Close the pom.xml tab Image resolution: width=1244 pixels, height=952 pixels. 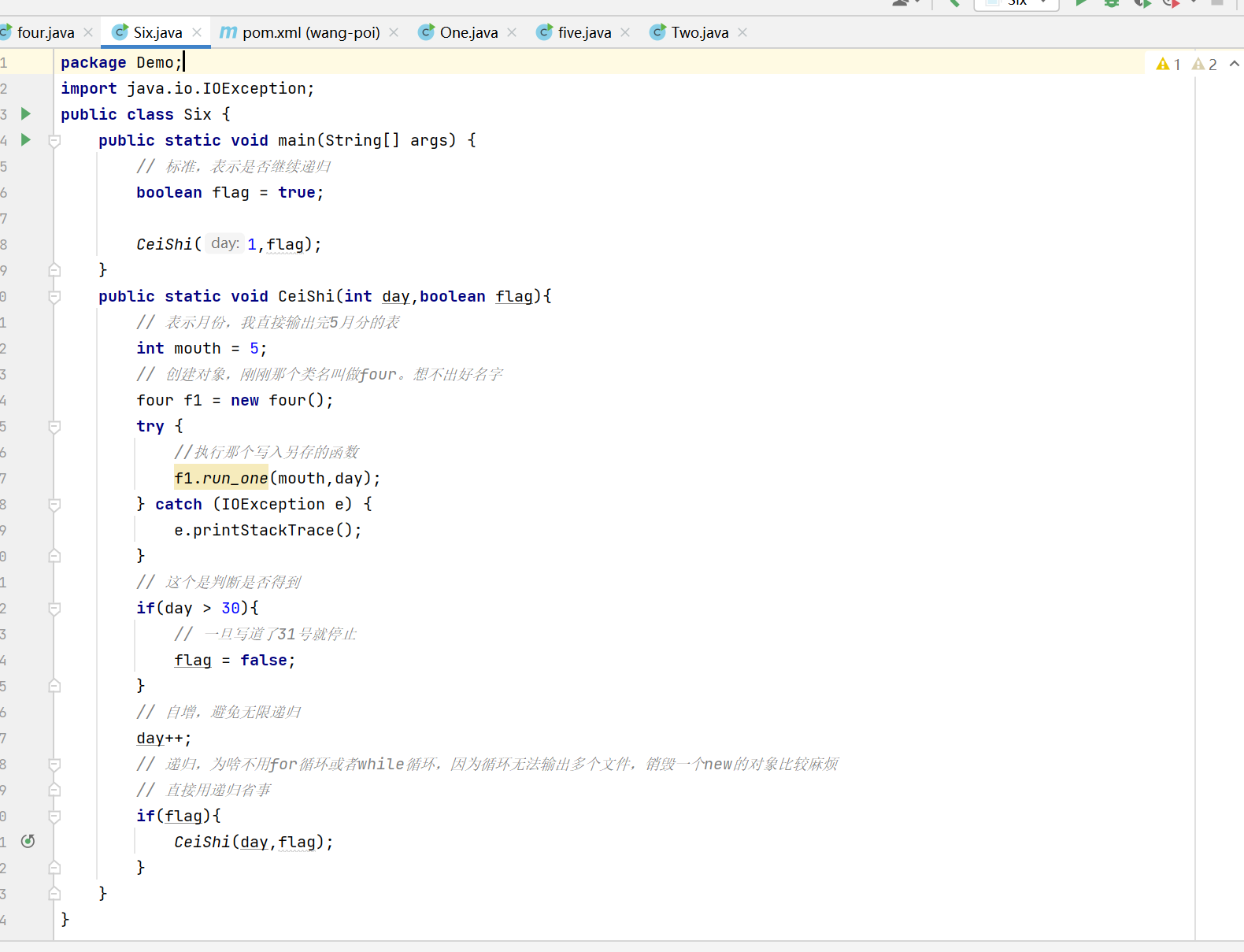[394, 32]
